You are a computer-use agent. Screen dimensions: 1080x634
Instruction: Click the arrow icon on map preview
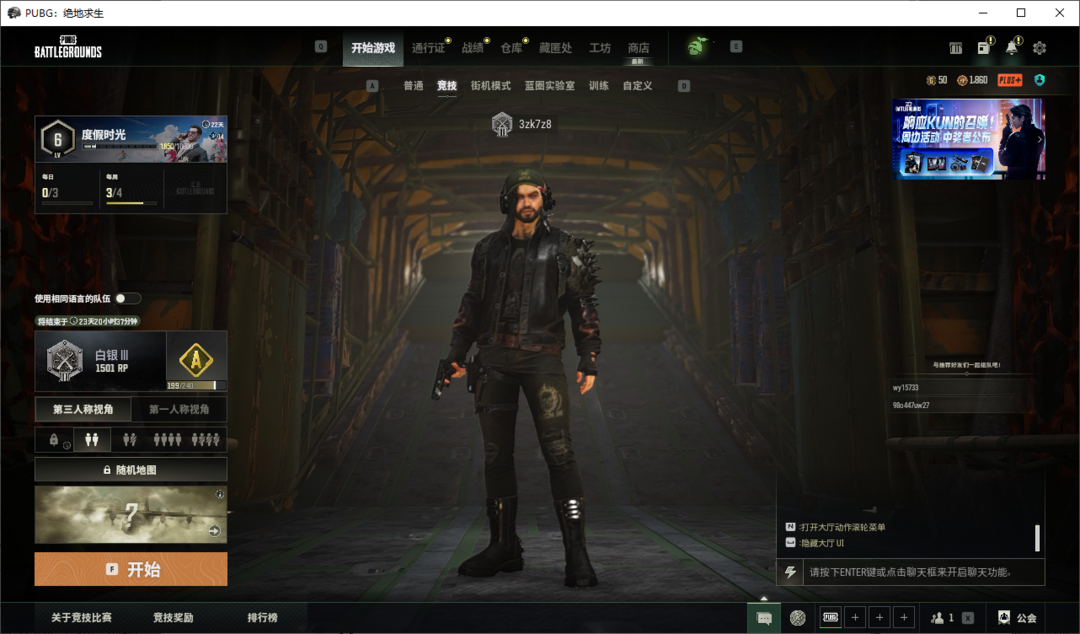pyautogui.click(x=214, y=531)
